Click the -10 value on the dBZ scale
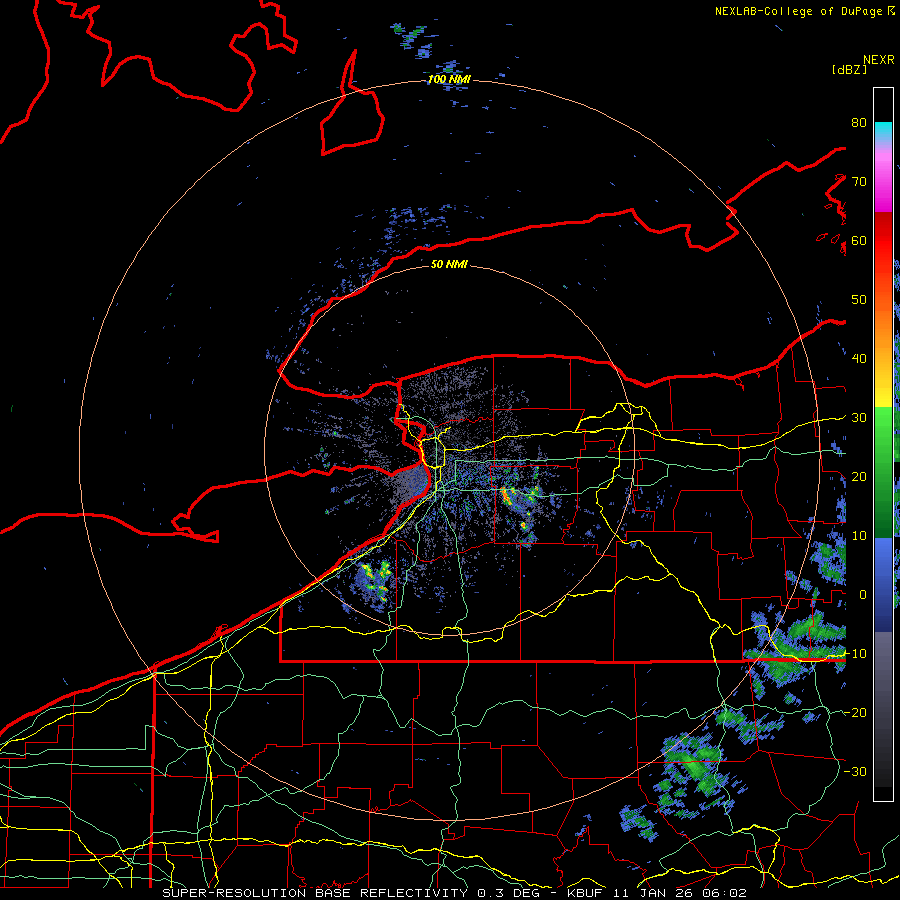The width and height of the screenshot is (900, 900). [x=855, y=654]
